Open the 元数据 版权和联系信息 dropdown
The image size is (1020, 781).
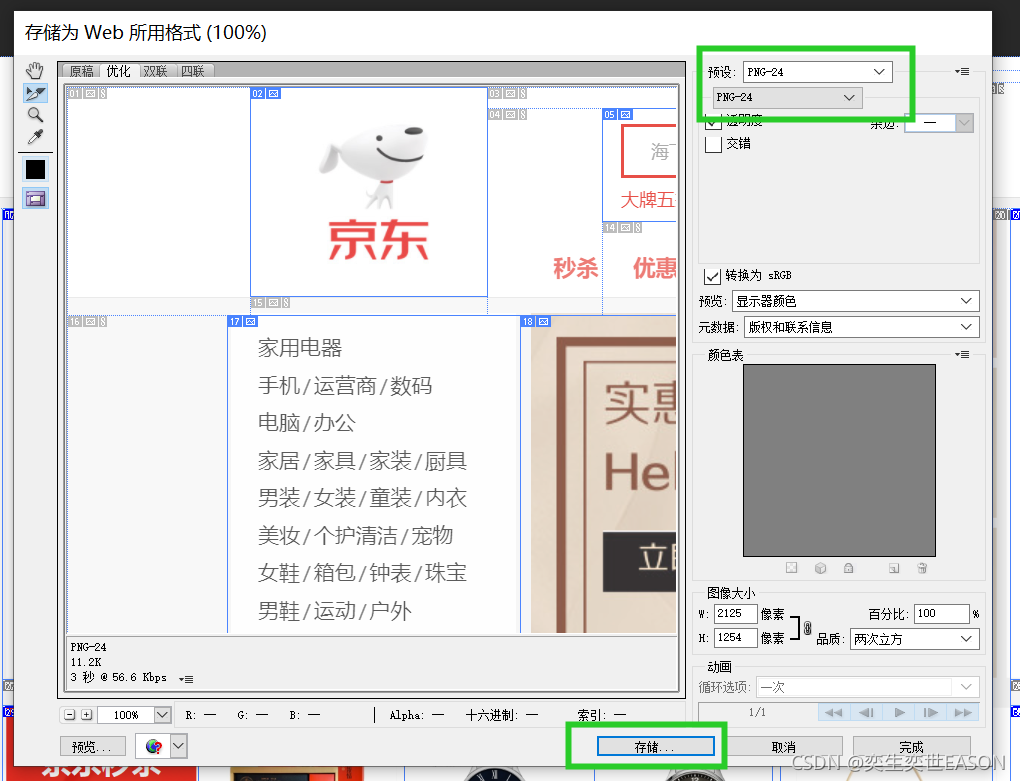pyautogui.click(x=861, y=327)
